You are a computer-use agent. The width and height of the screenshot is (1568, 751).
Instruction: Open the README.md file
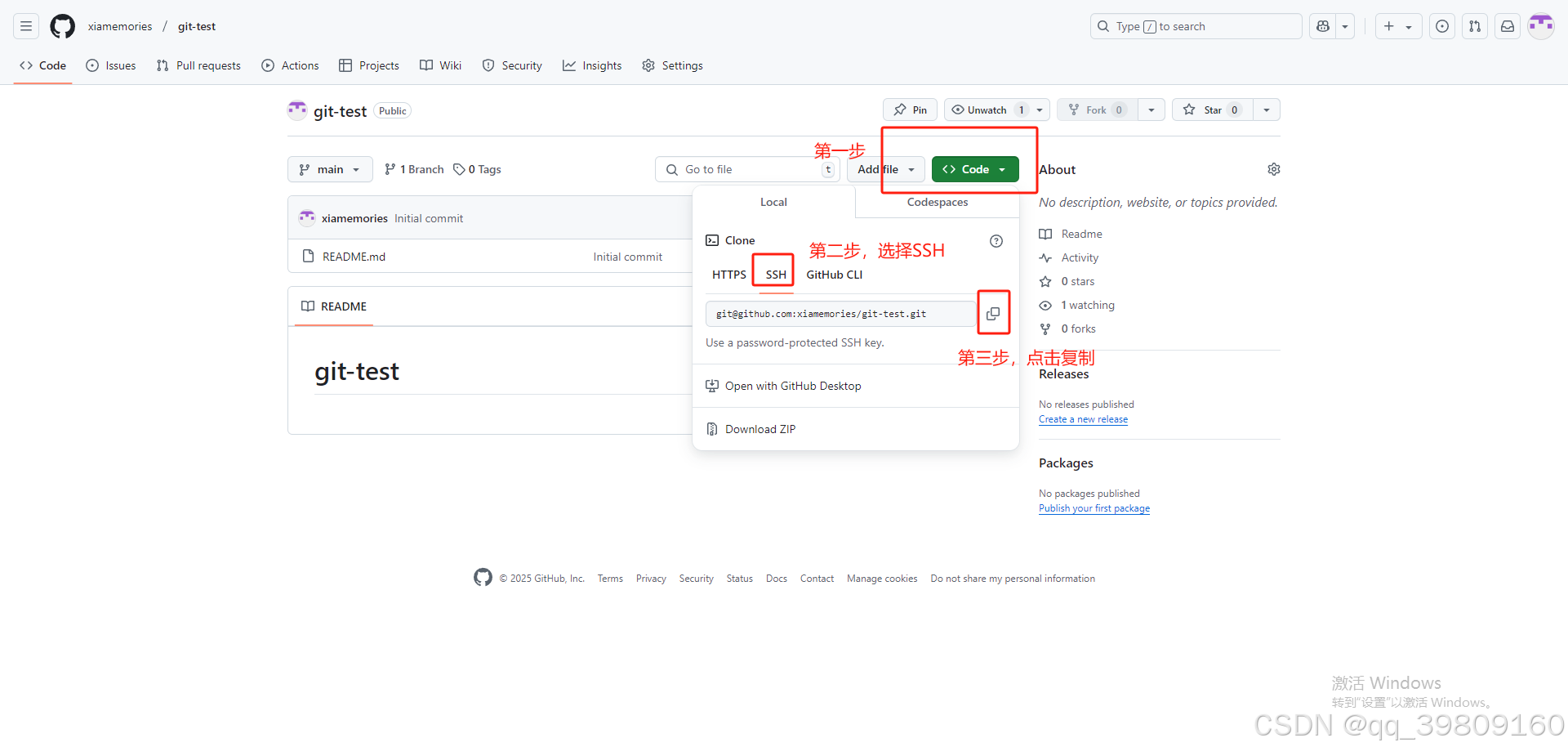click(x=354, y=257)
